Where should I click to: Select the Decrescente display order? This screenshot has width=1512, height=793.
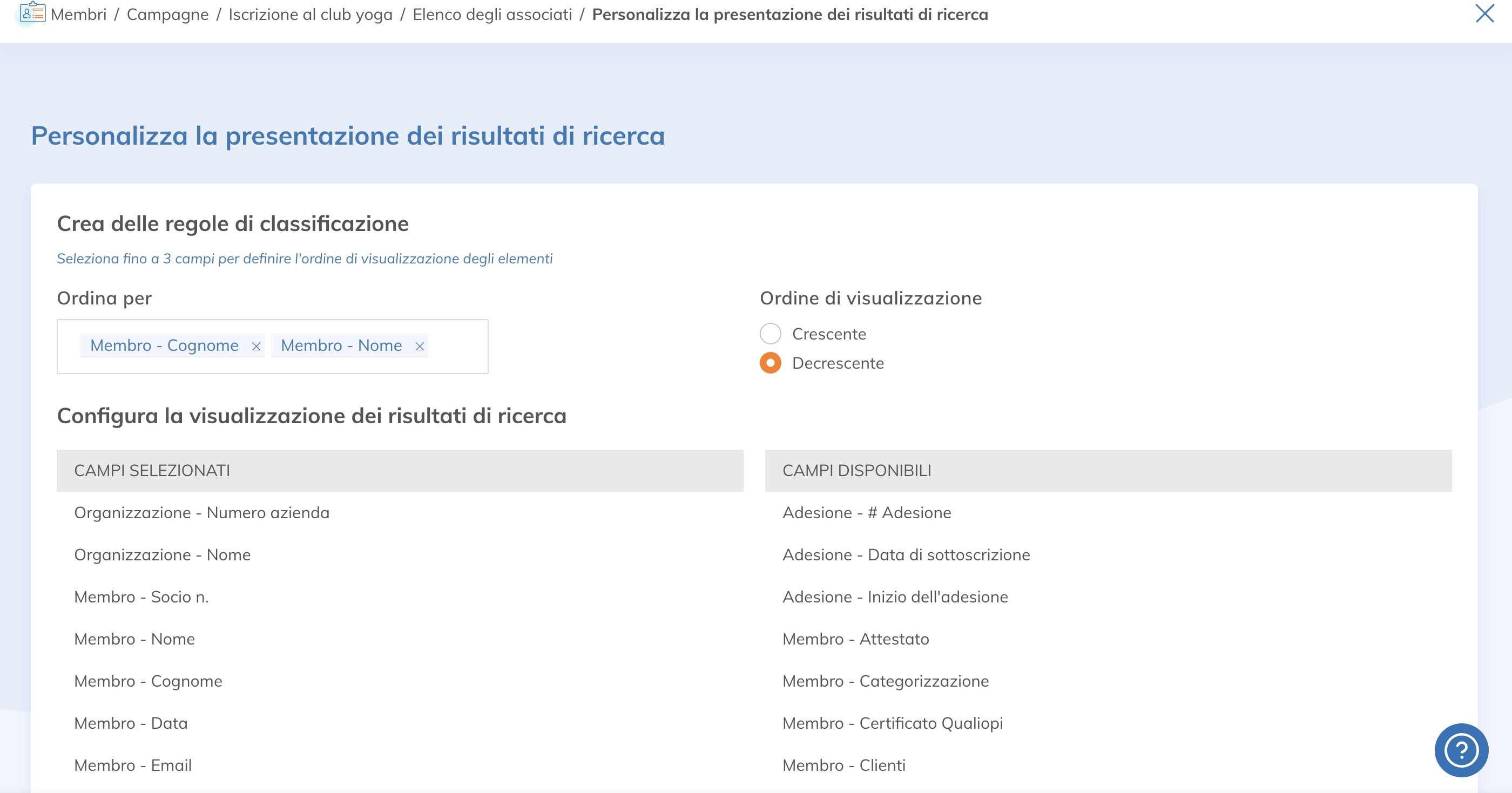(770, 363)
